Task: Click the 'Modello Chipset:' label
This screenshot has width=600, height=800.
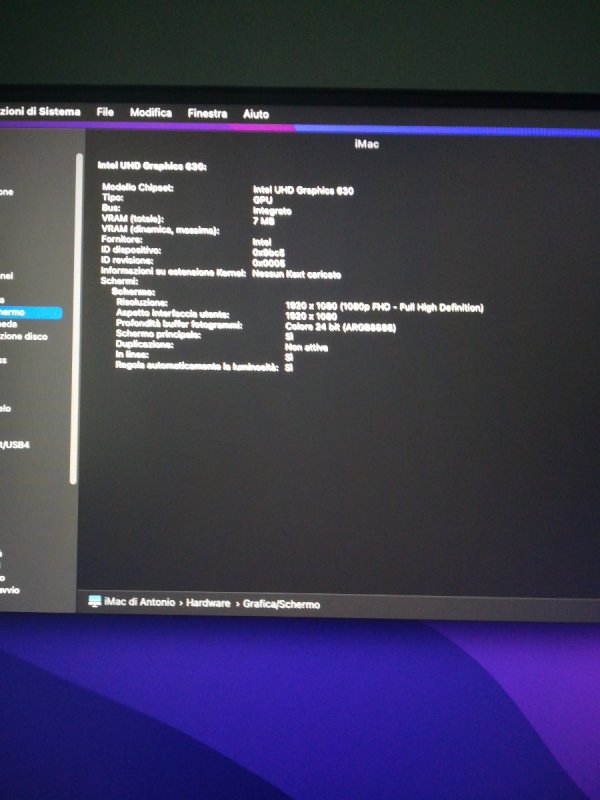Action: tap(137, 188)
